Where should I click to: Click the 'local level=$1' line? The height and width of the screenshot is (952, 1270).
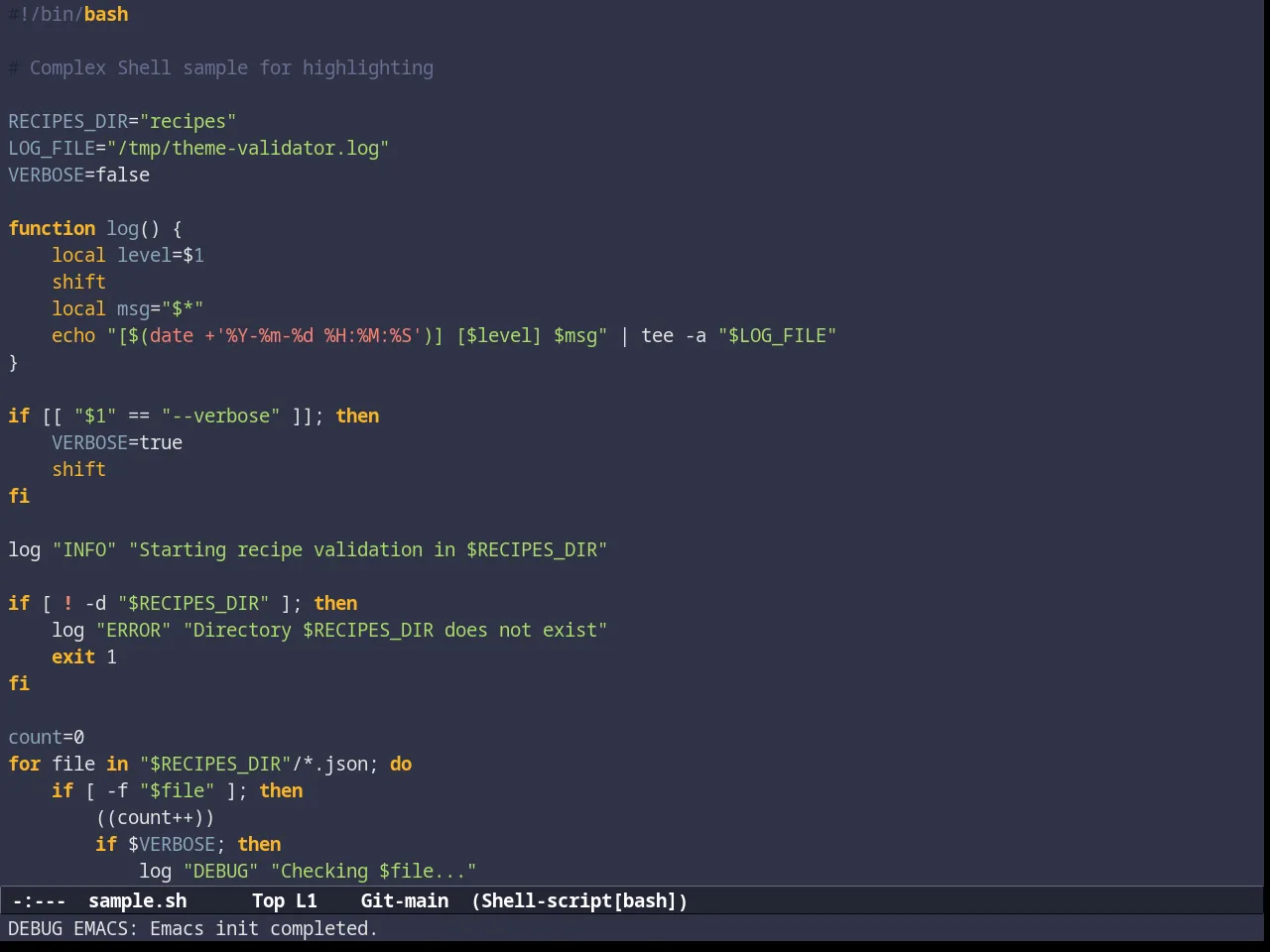[128, 255]
